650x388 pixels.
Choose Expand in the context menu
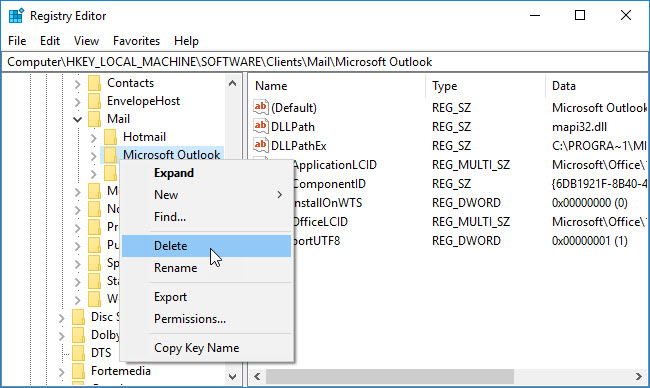[206, 173]
